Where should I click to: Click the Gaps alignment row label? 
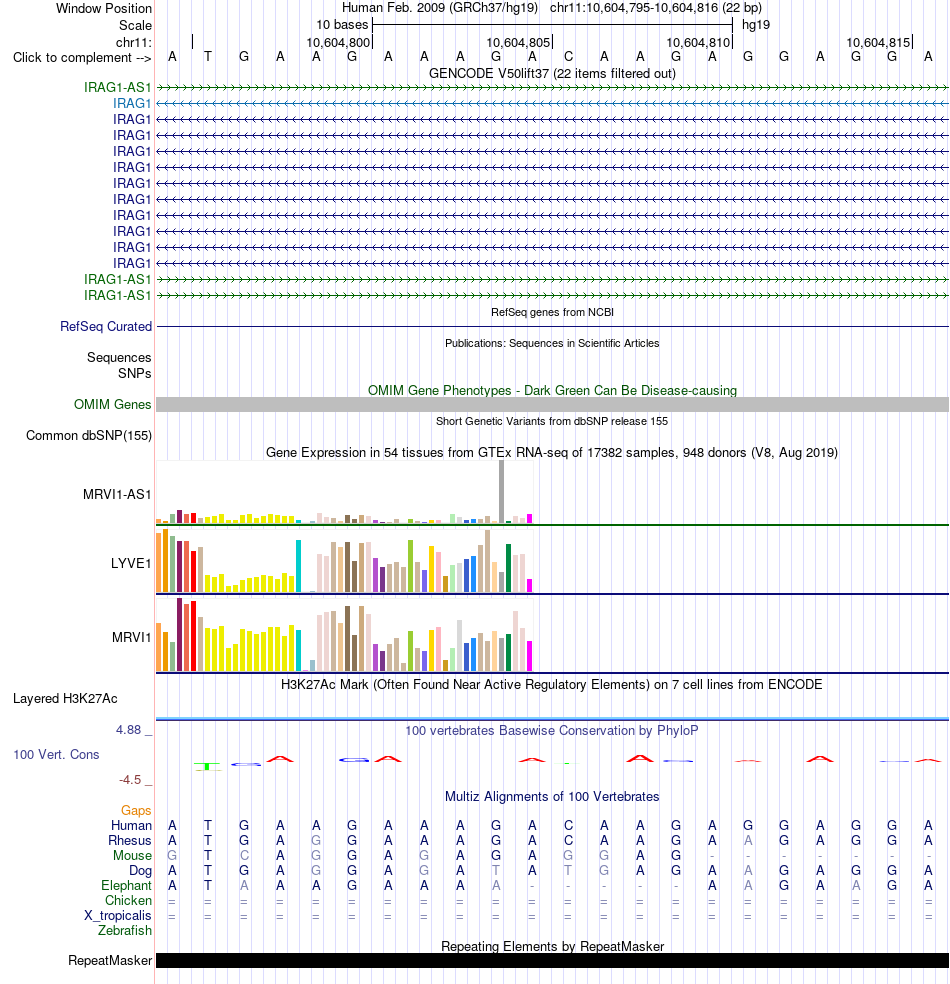pos(136,811)
